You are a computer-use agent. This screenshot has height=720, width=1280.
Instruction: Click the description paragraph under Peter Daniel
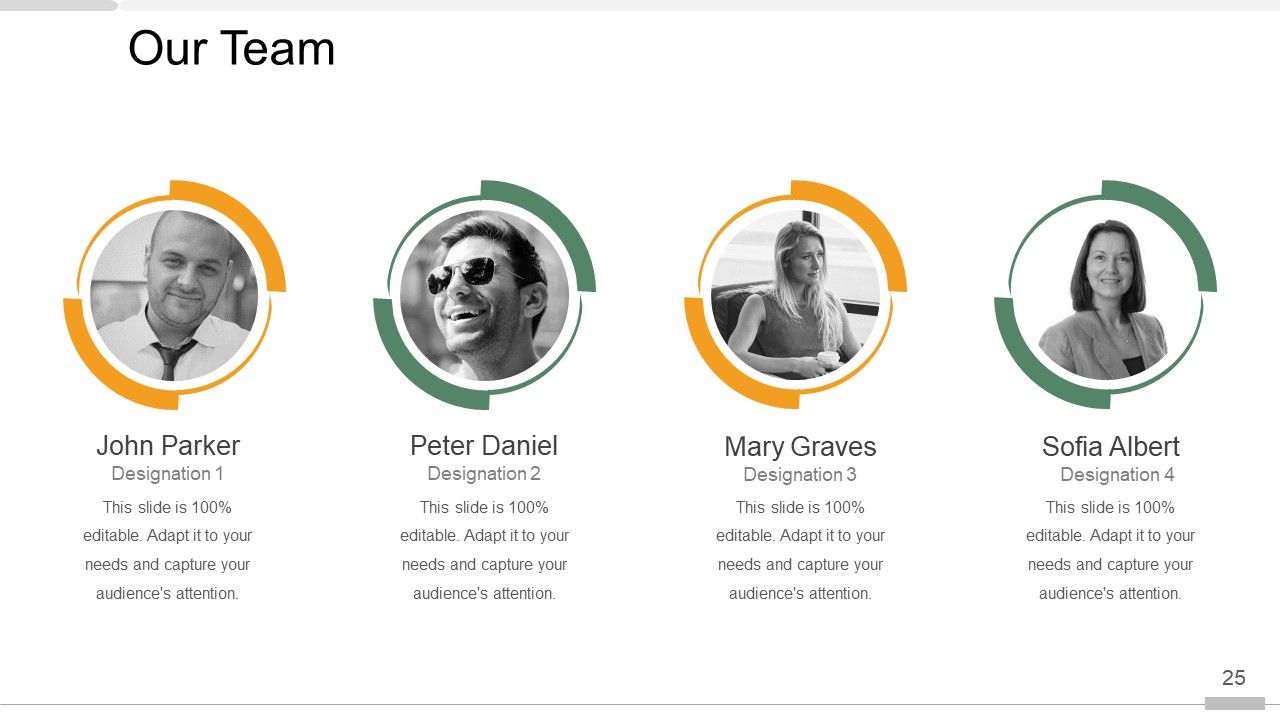[x=484, y=550]
